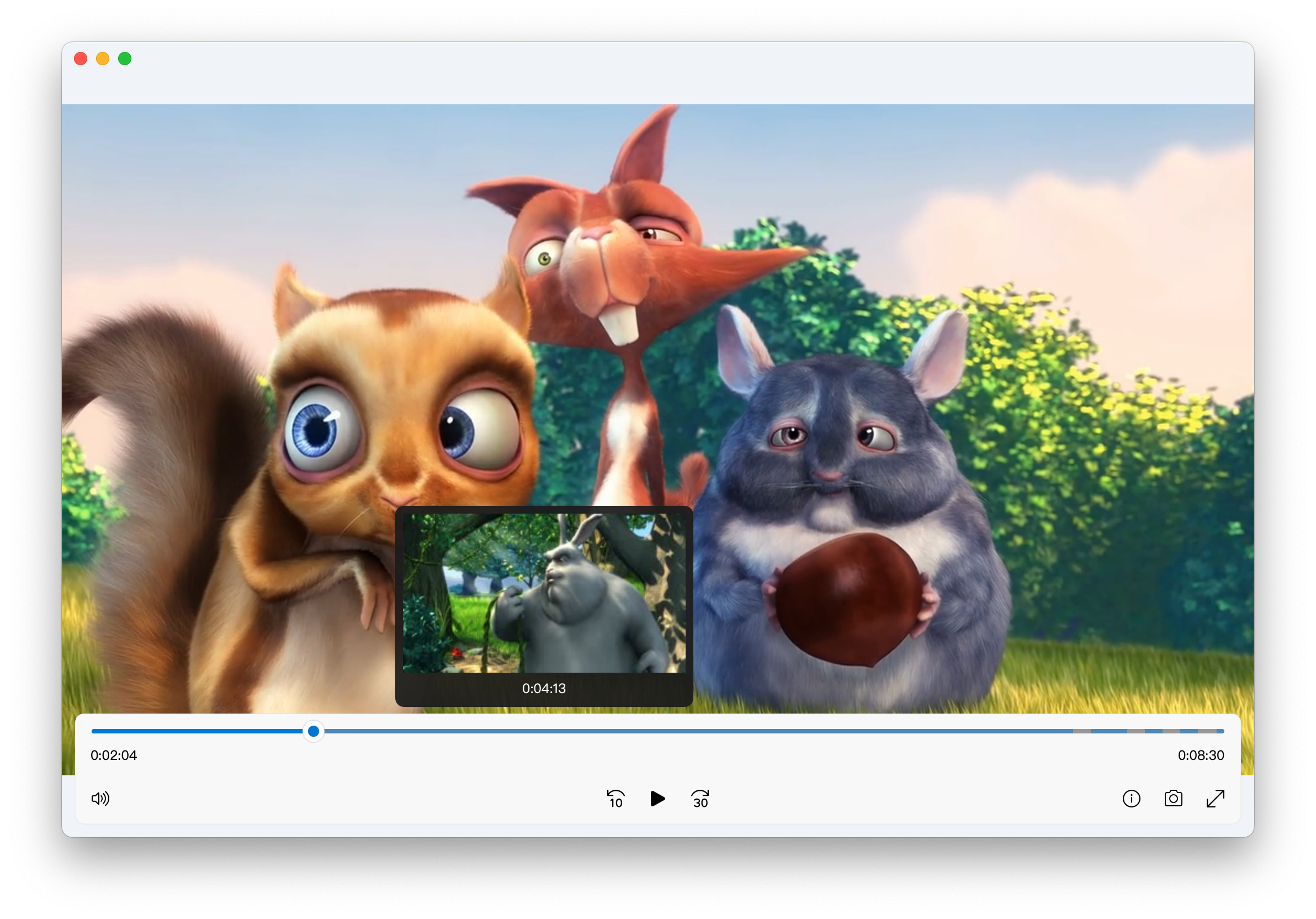Click the hover preview thumbnail
1316x919 pixels.
coord(544,593)
